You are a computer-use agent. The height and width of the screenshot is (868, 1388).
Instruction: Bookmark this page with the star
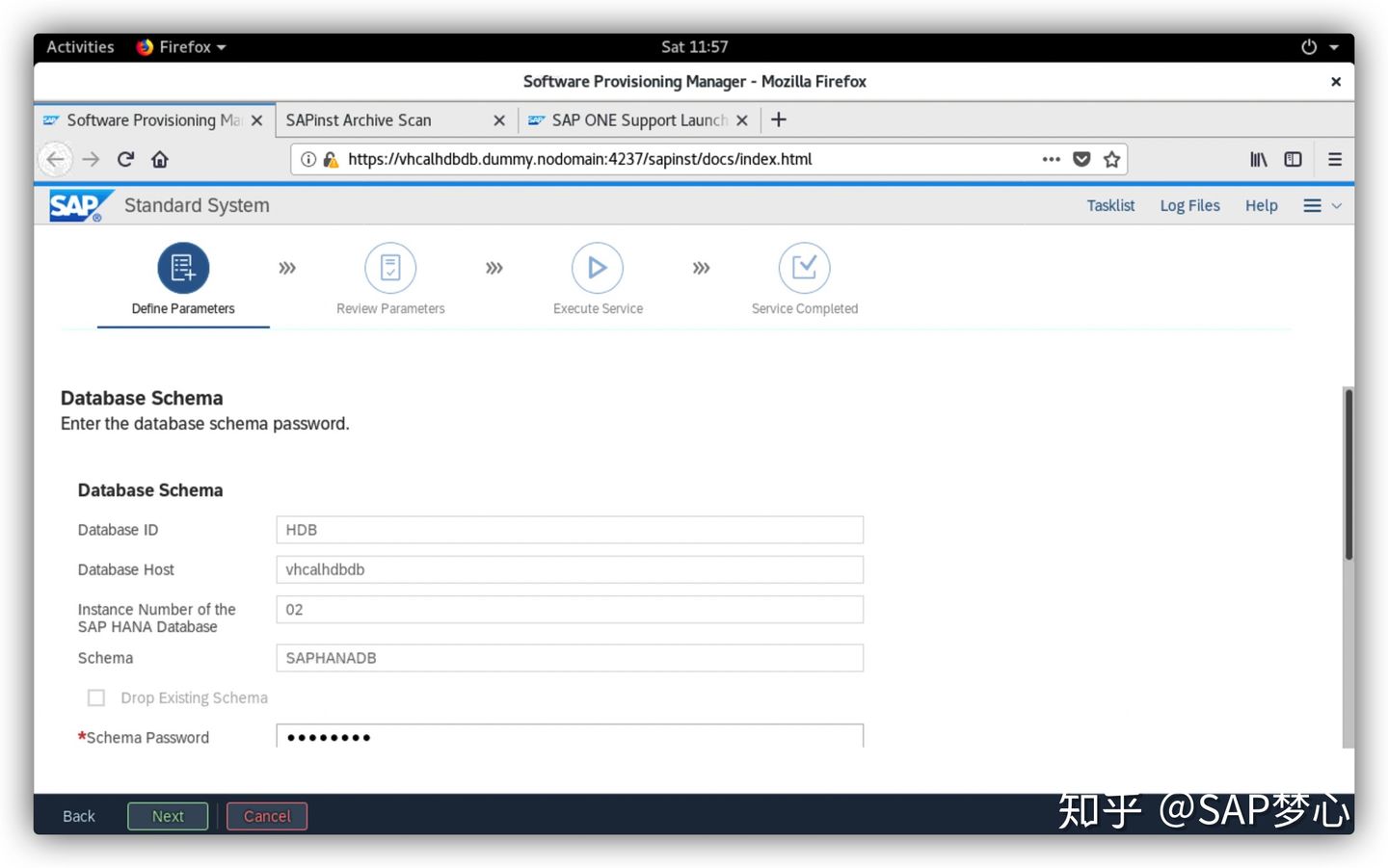pos(1111,159)
